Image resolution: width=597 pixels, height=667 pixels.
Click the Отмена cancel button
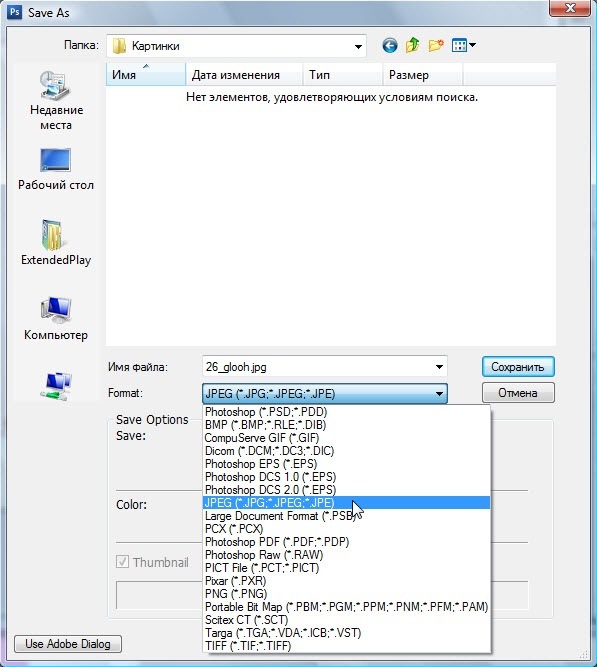(518, 393)
